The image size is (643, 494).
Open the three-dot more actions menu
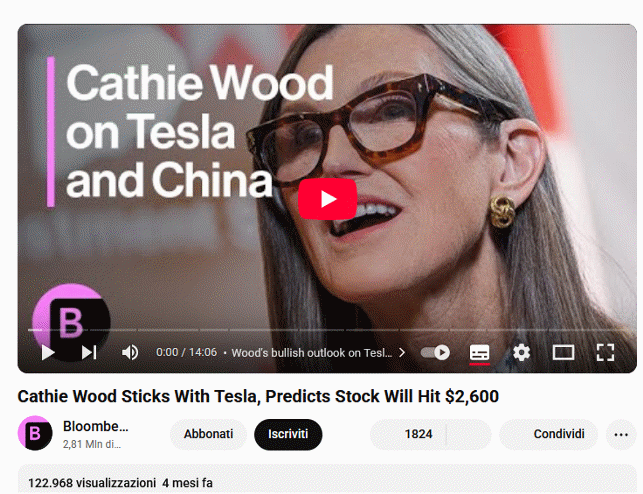[621, 434]
